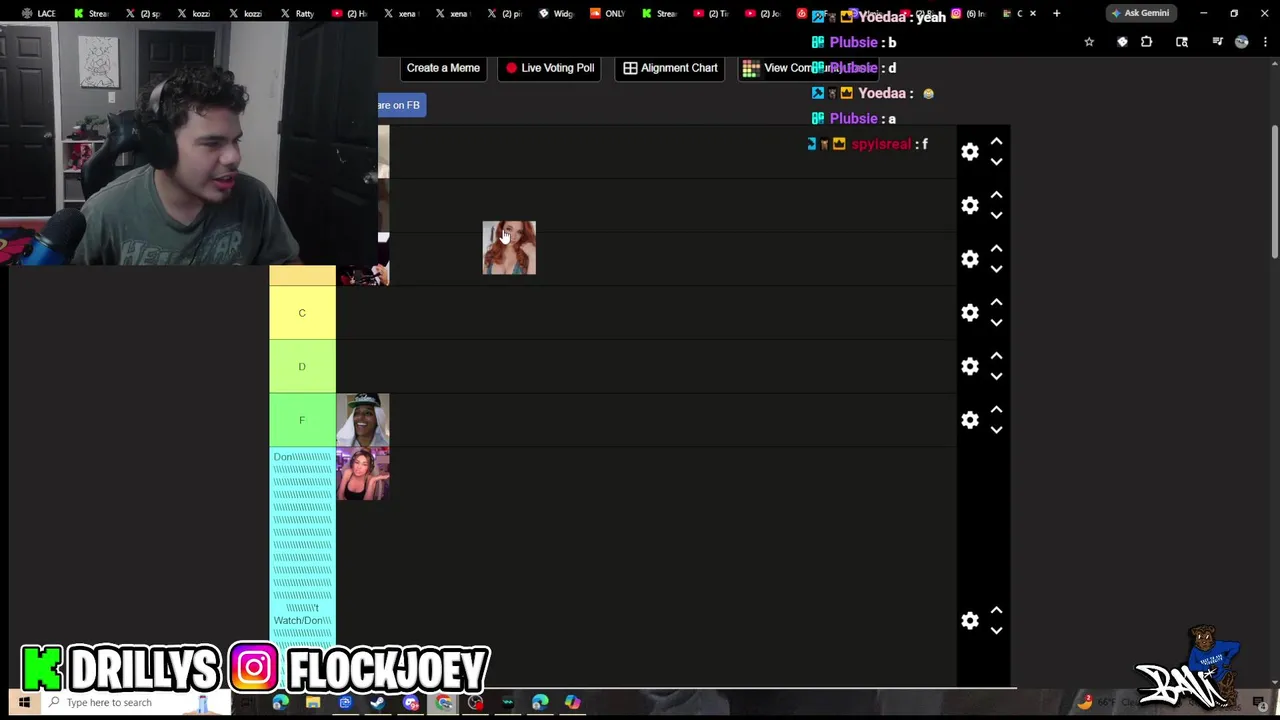Click the green F tier label
The image size is (1280, 720).
(x=302, y=420)
